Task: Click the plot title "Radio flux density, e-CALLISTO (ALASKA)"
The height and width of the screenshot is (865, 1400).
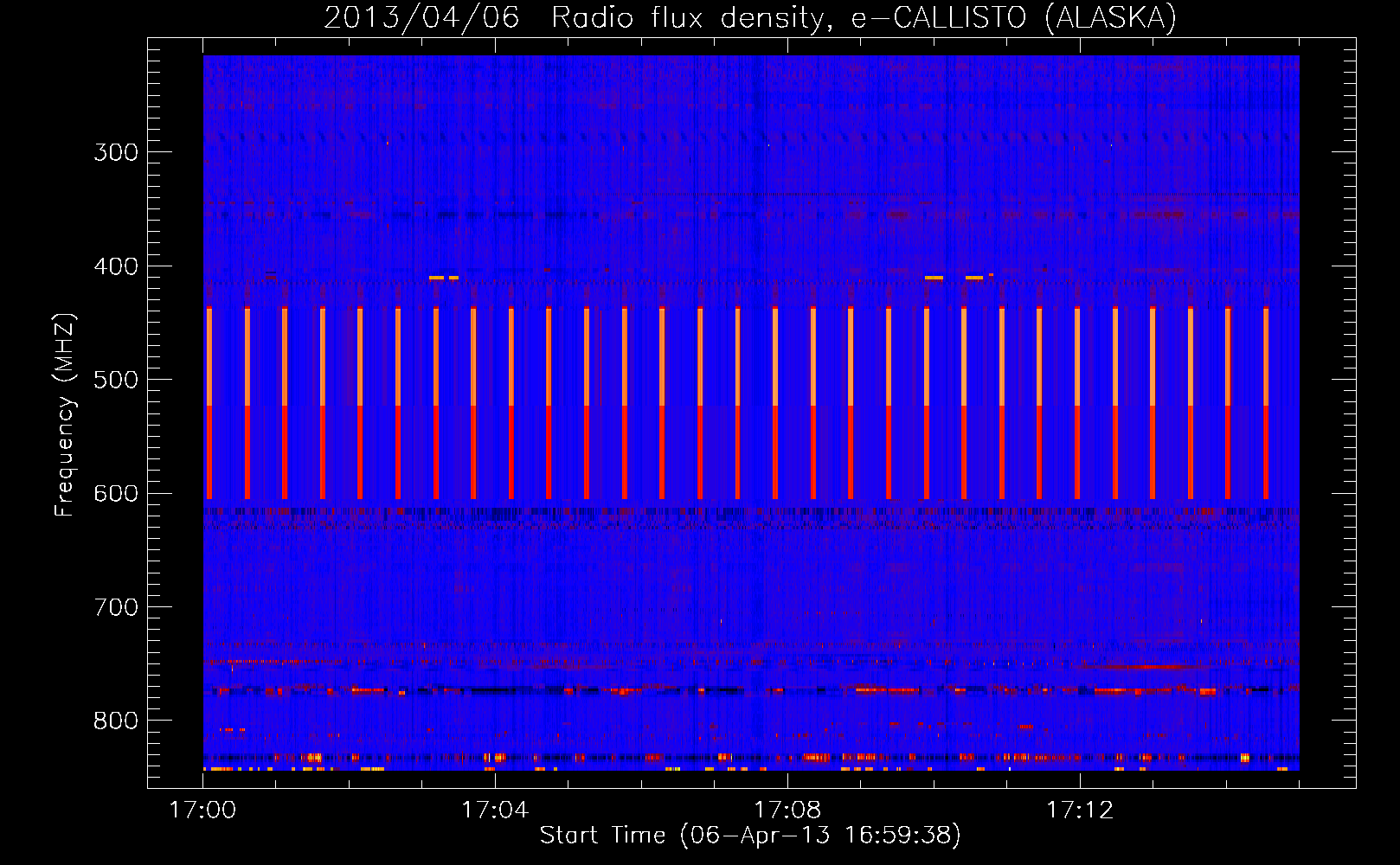Action: tap(864, 18)
